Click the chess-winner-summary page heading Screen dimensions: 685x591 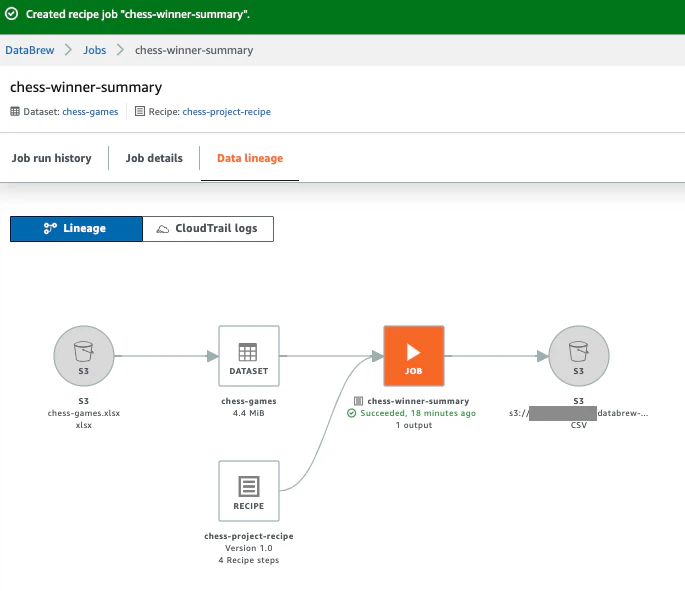point(86,87)
